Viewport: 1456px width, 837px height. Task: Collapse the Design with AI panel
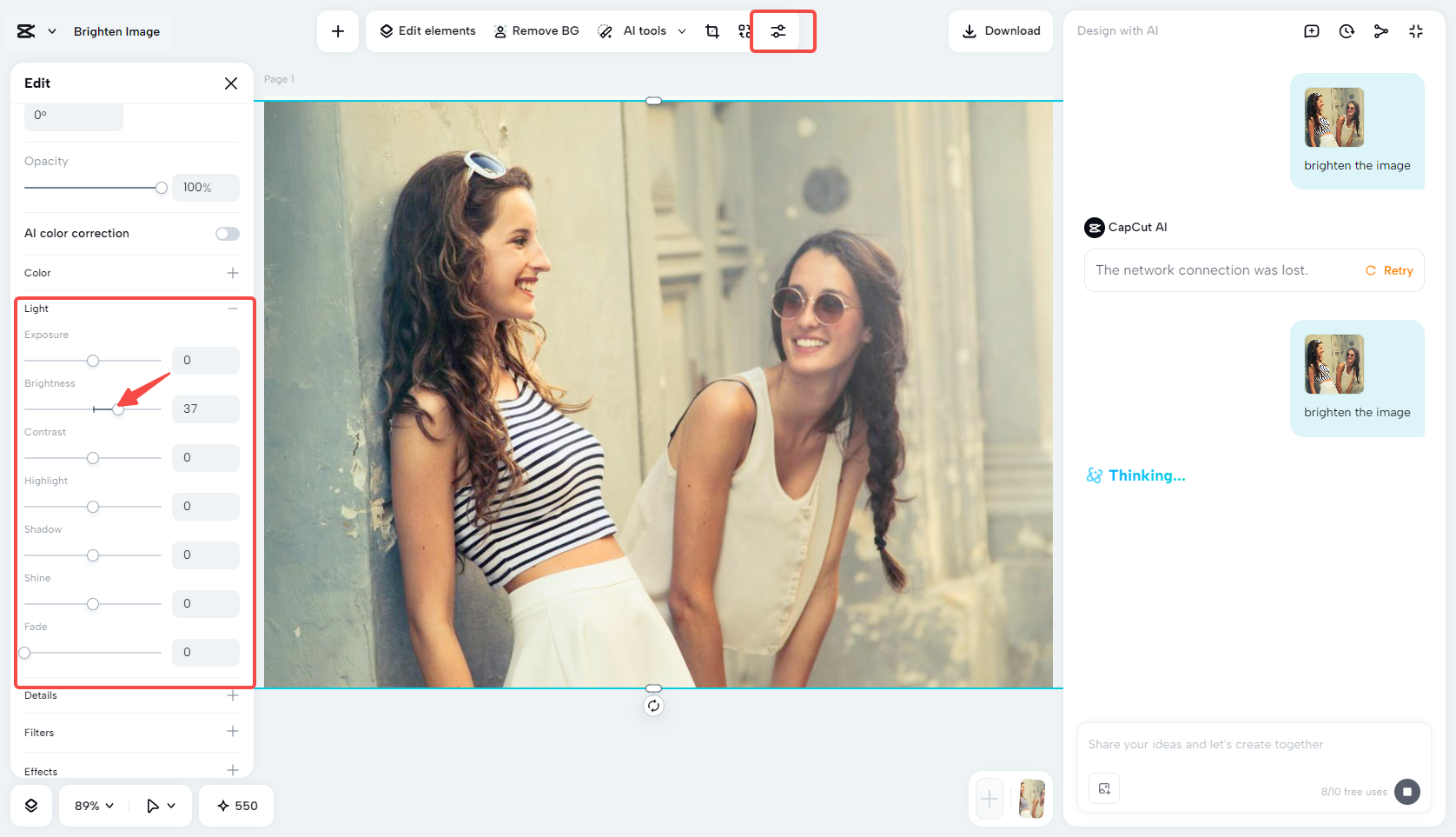[x=1416, y=30]
